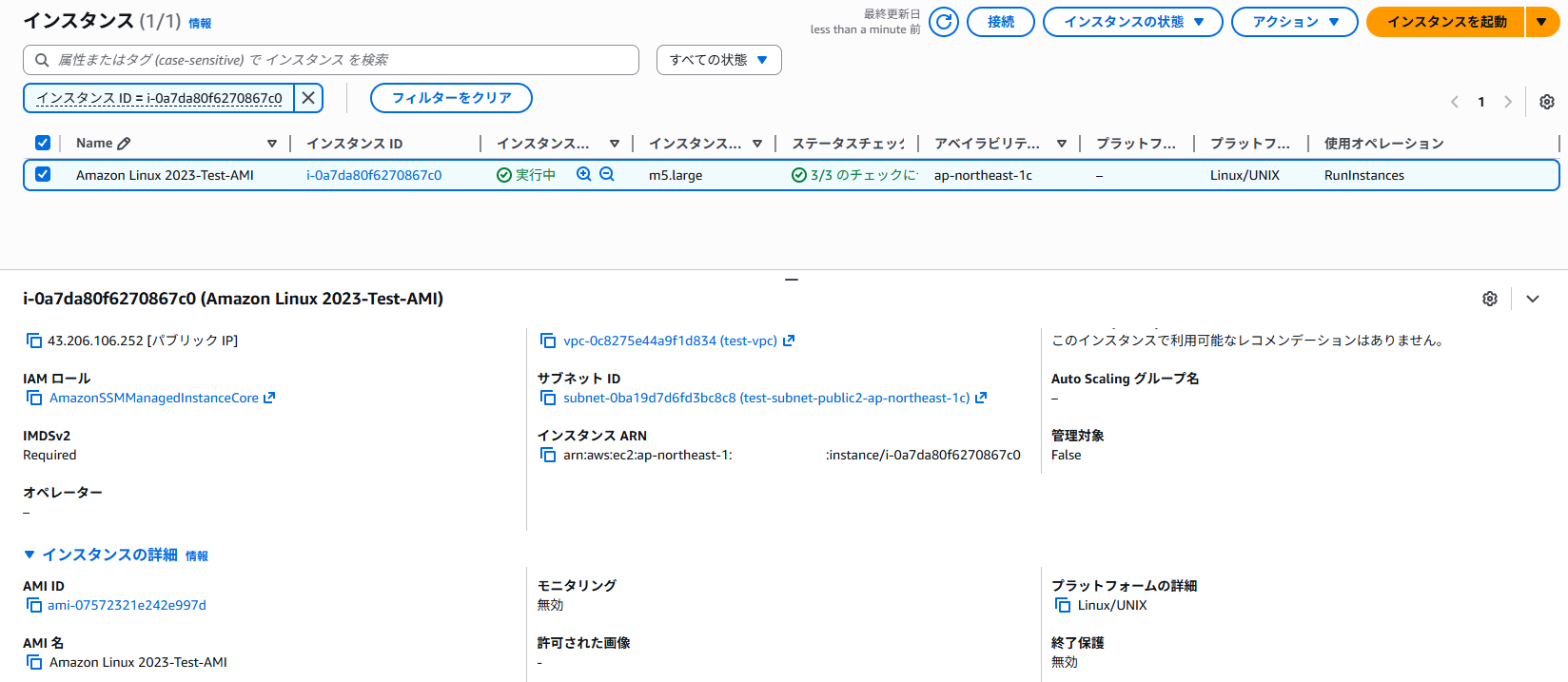Click フィルターをクリア button
The height and width of the screenshot is (682, 1568).
coord(451,98)
